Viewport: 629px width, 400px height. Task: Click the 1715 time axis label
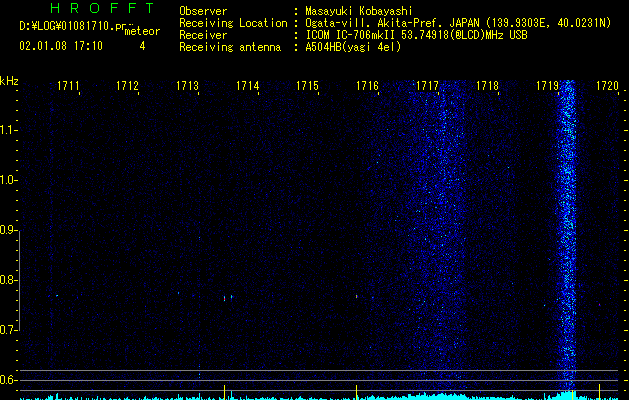(307, 86)
